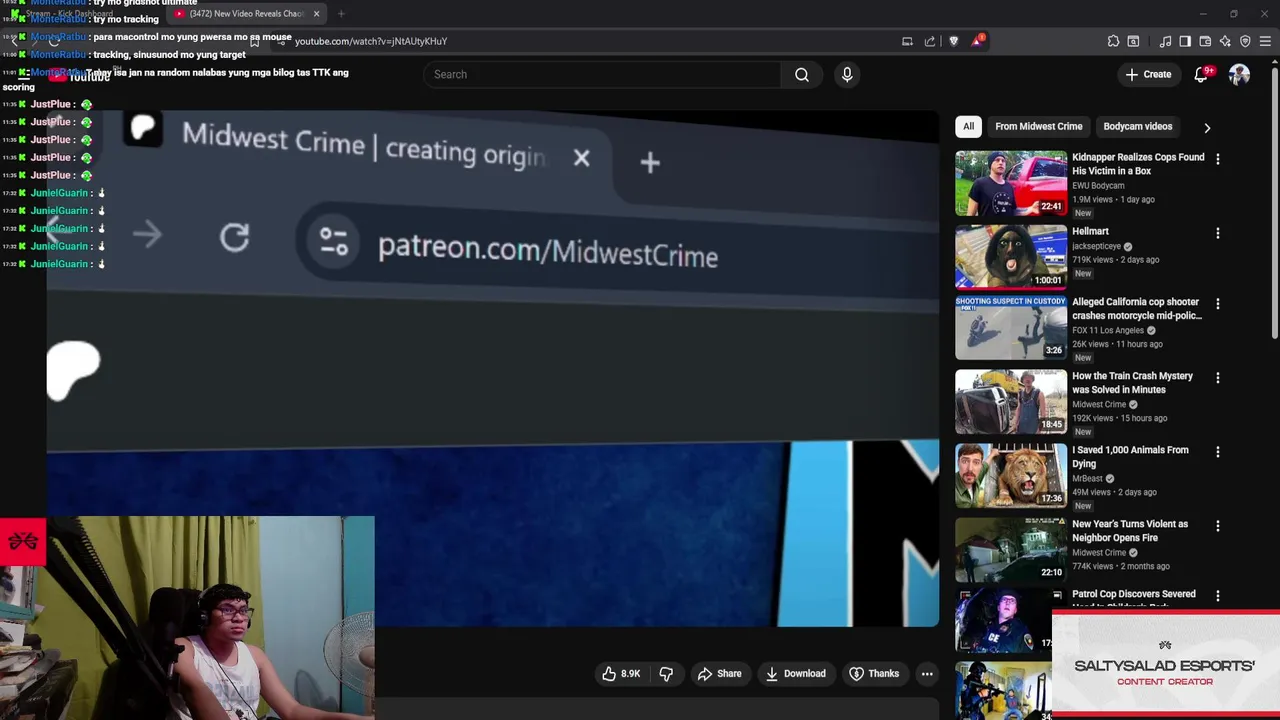Viewport: 1280px width, 720px height.
Task: Open FOX 11 Los Angeles channel name
Action: [1108, 330]
